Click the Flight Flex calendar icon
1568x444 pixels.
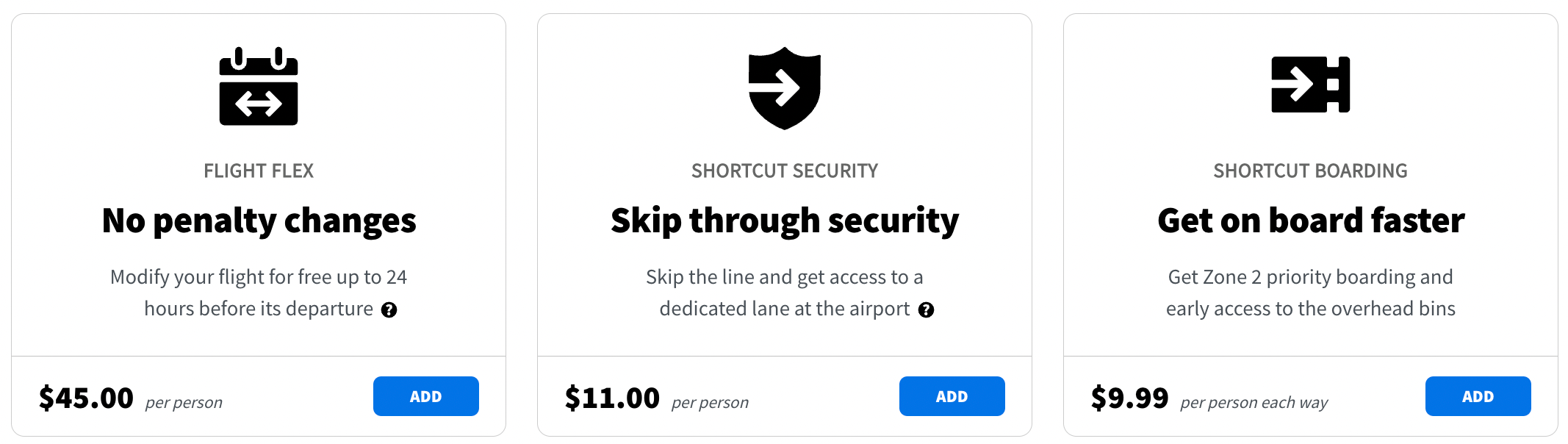click(259, 86)
